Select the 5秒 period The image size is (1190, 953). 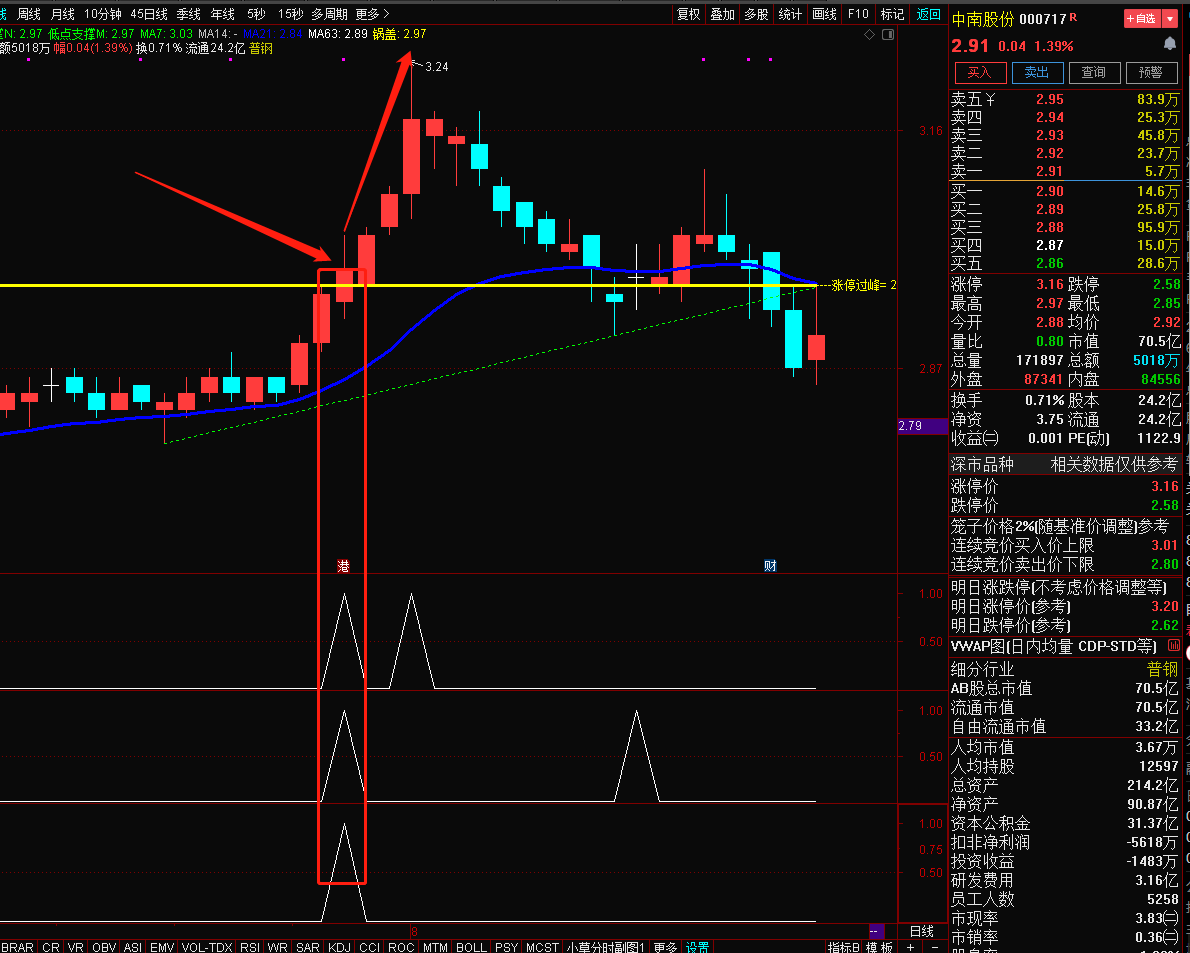click(x=256, y=14)
